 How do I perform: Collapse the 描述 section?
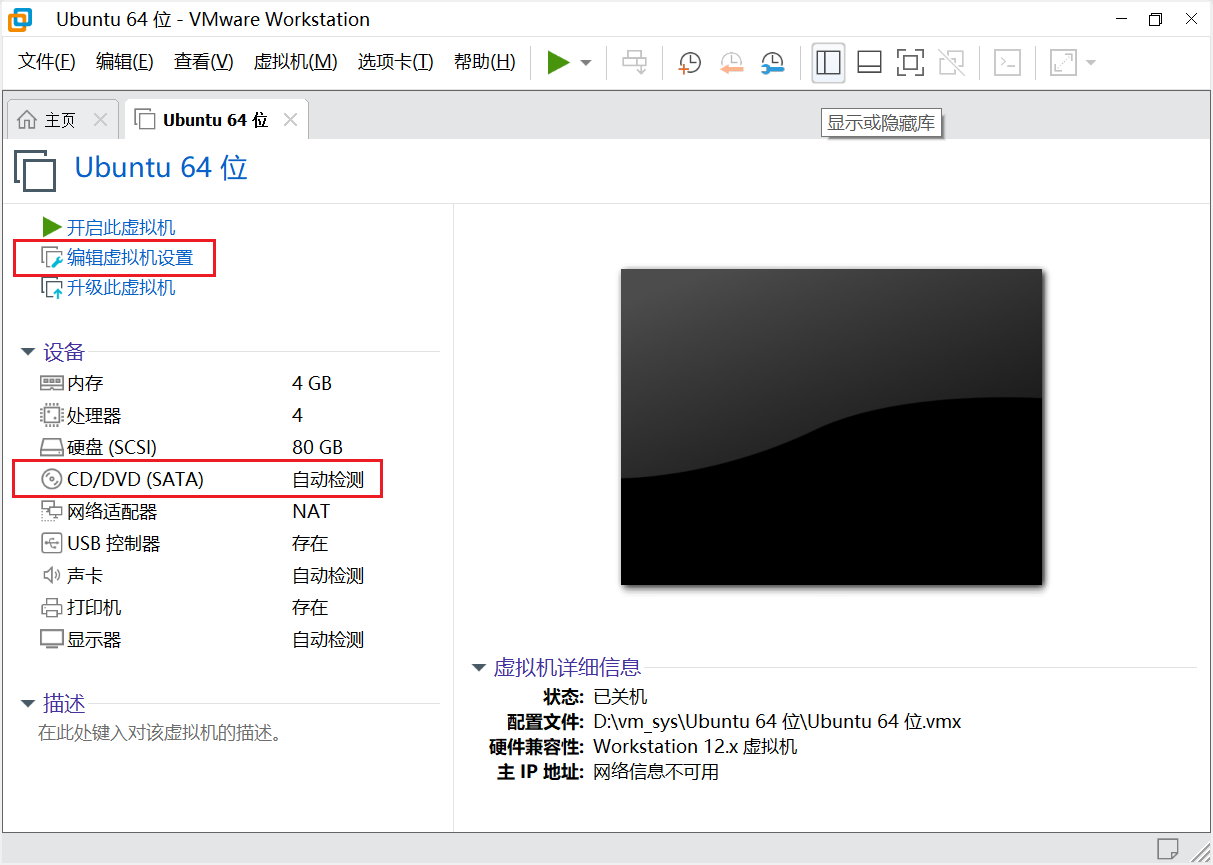click(x=28, y=704)
